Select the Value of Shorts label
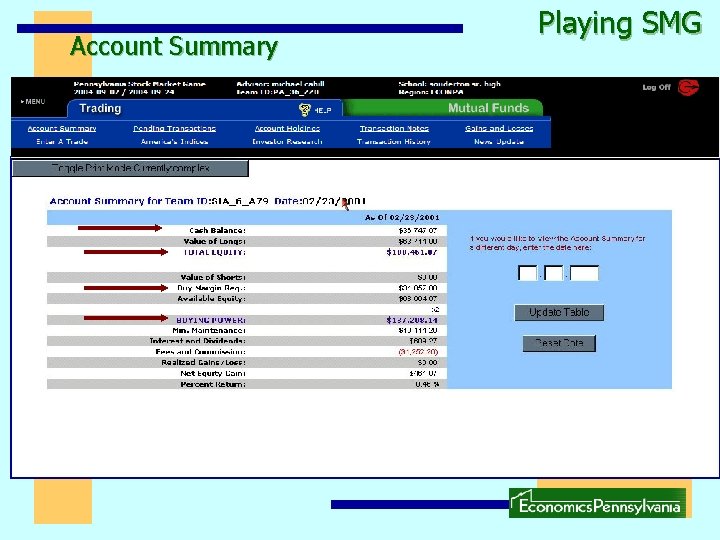 (x=213, y=277)
